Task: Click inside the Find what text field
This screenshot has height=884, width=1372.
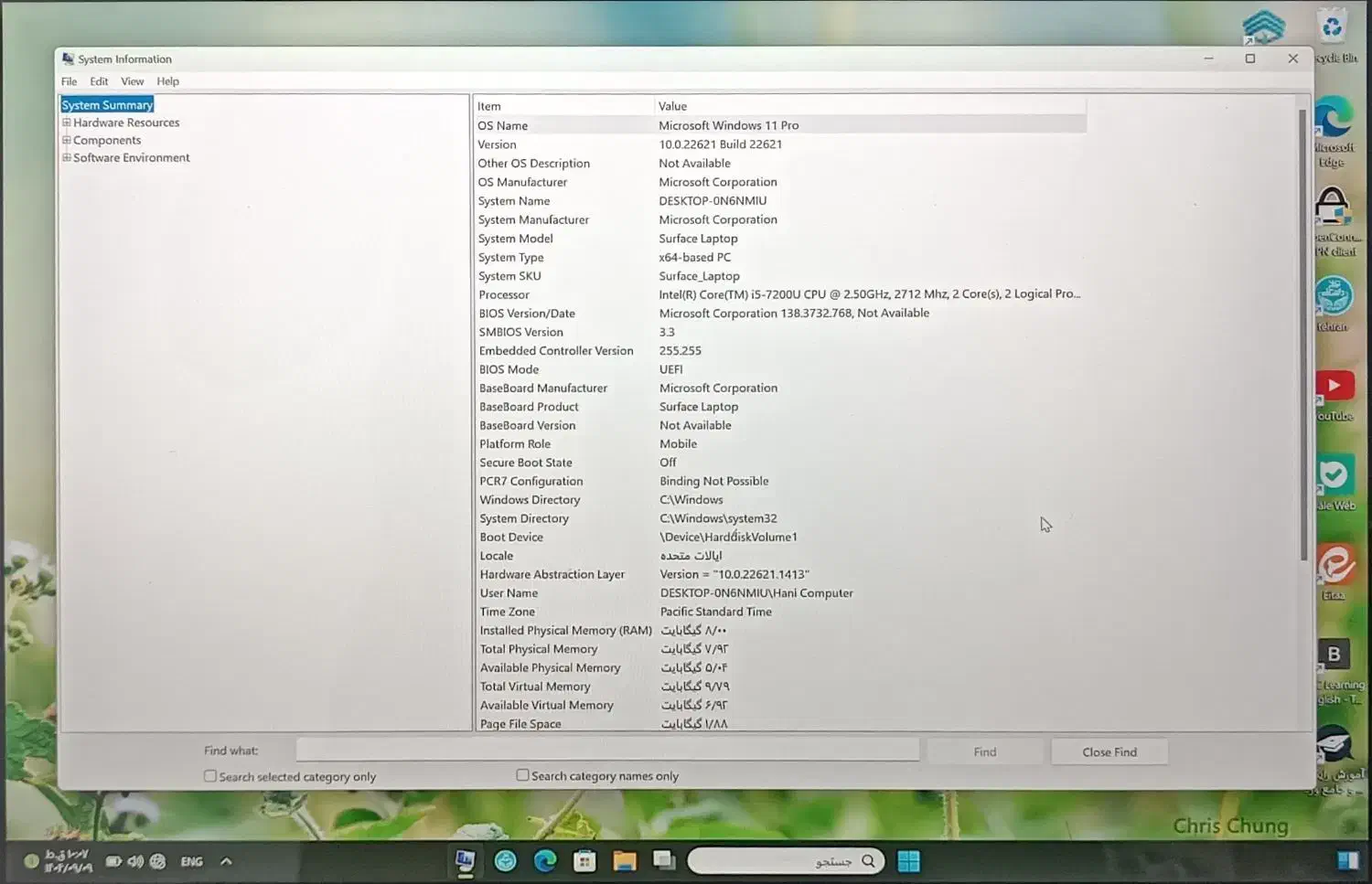Action: coord(607,749)
